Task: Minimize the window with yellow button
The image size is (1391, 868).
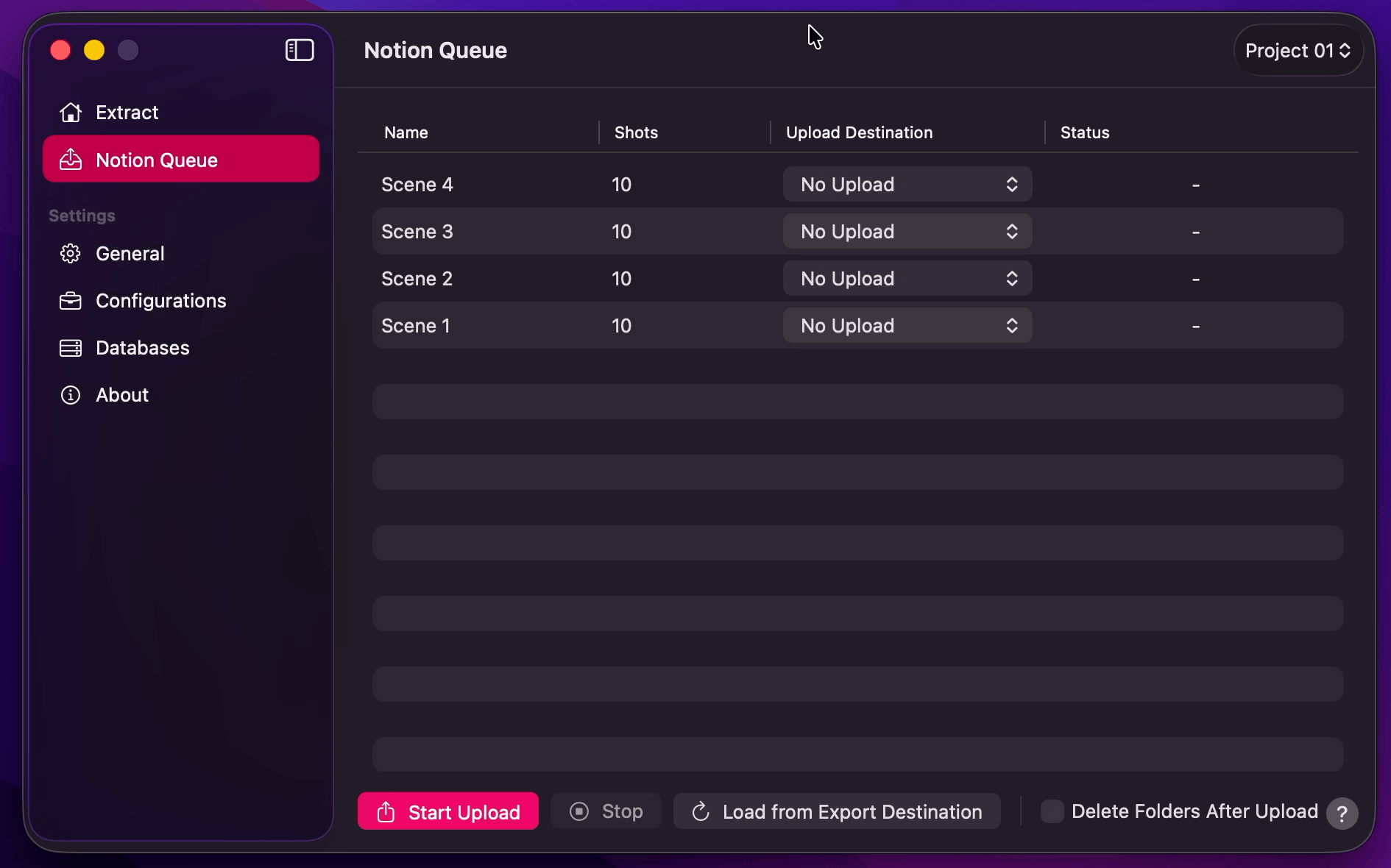Action: click(94, 50)
